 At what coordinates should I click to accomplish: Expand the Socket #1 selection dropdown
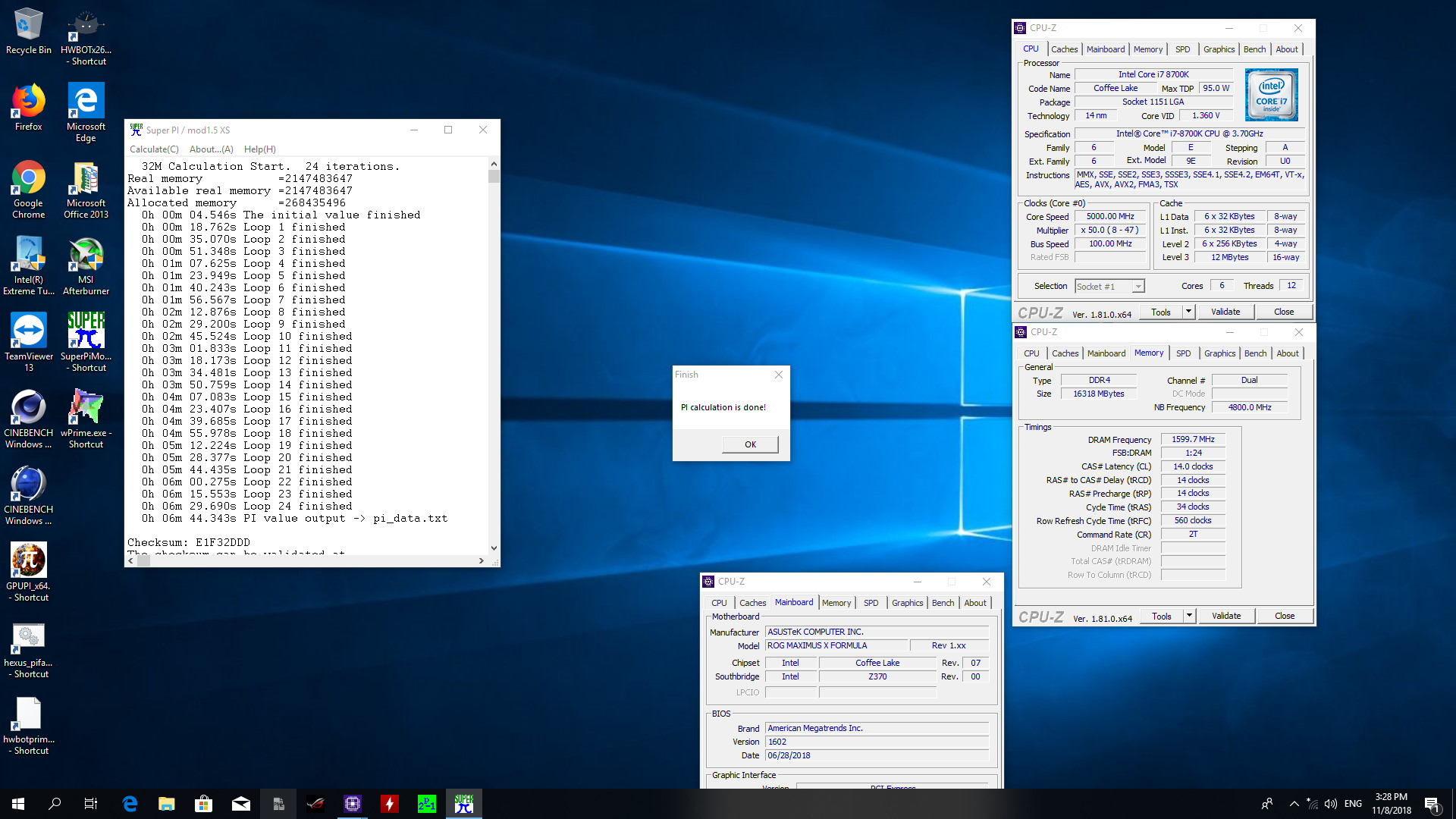point(1137,287)
